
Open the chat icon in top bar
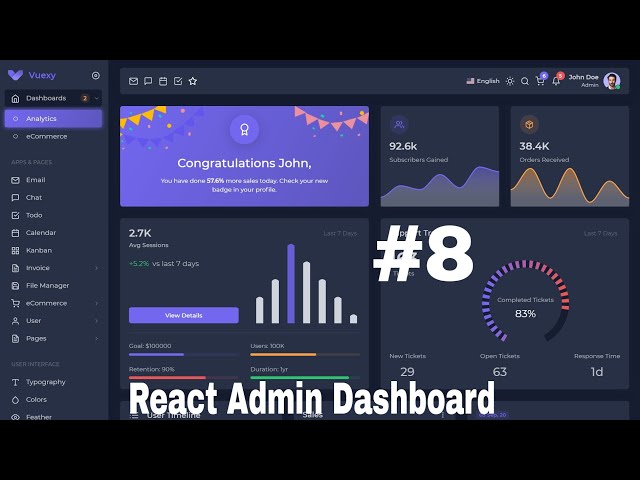click(x=148, y=81)
